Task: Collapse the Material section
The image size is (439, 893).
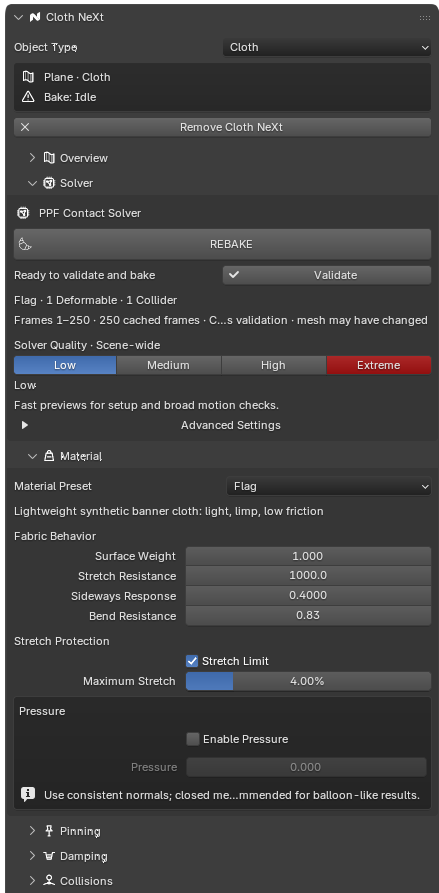Action: tap(32, 456)
